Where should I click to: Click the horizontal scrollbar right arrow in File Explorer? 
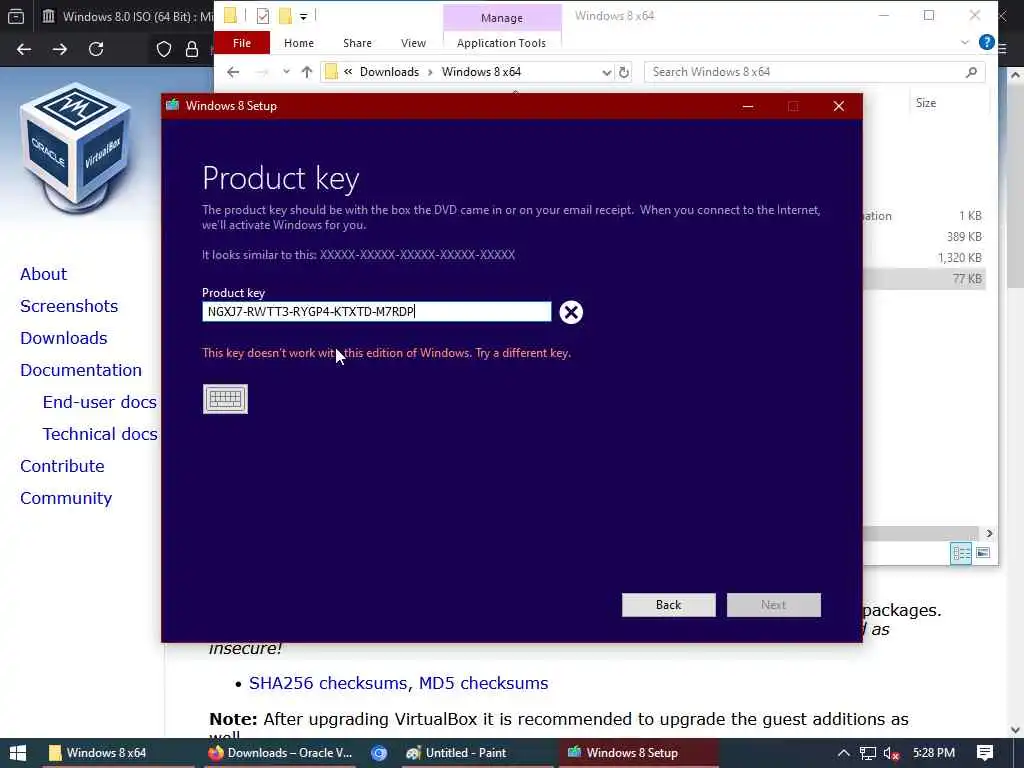[989, 534]
